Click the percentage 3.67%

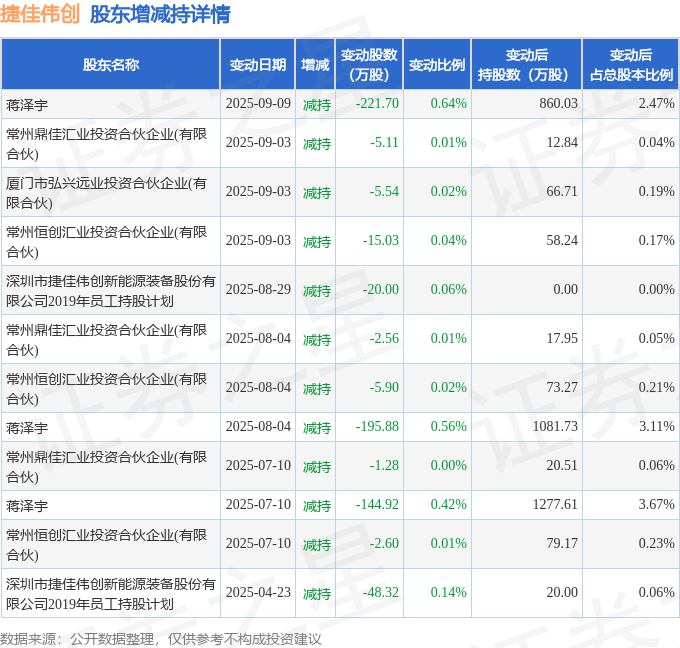click(x=657, y=504)
